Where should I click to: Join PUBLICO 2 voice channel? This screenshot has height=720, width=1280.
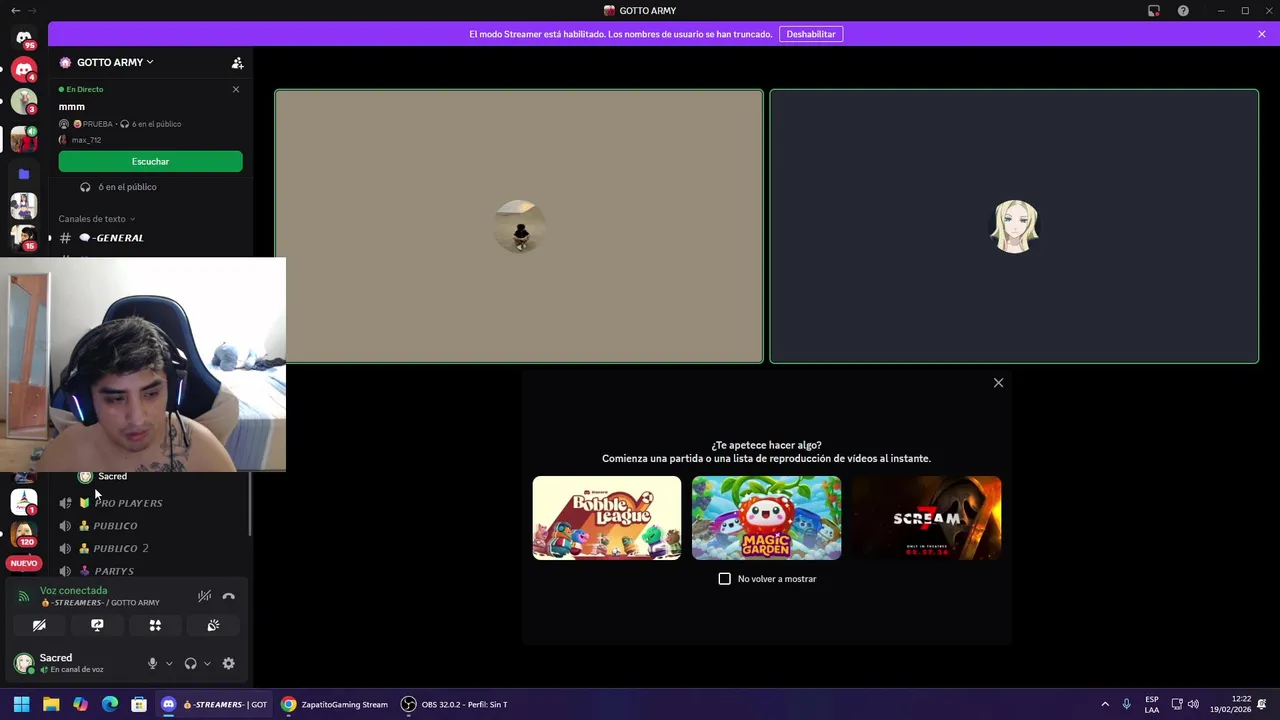point(120,549)
